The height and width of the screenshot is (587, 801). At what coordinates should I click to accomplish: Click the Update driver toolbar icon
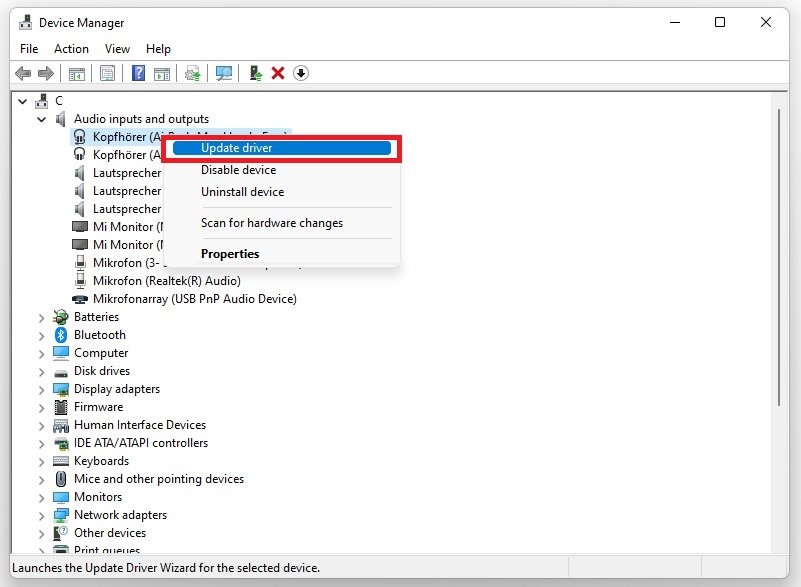[256, 73]
